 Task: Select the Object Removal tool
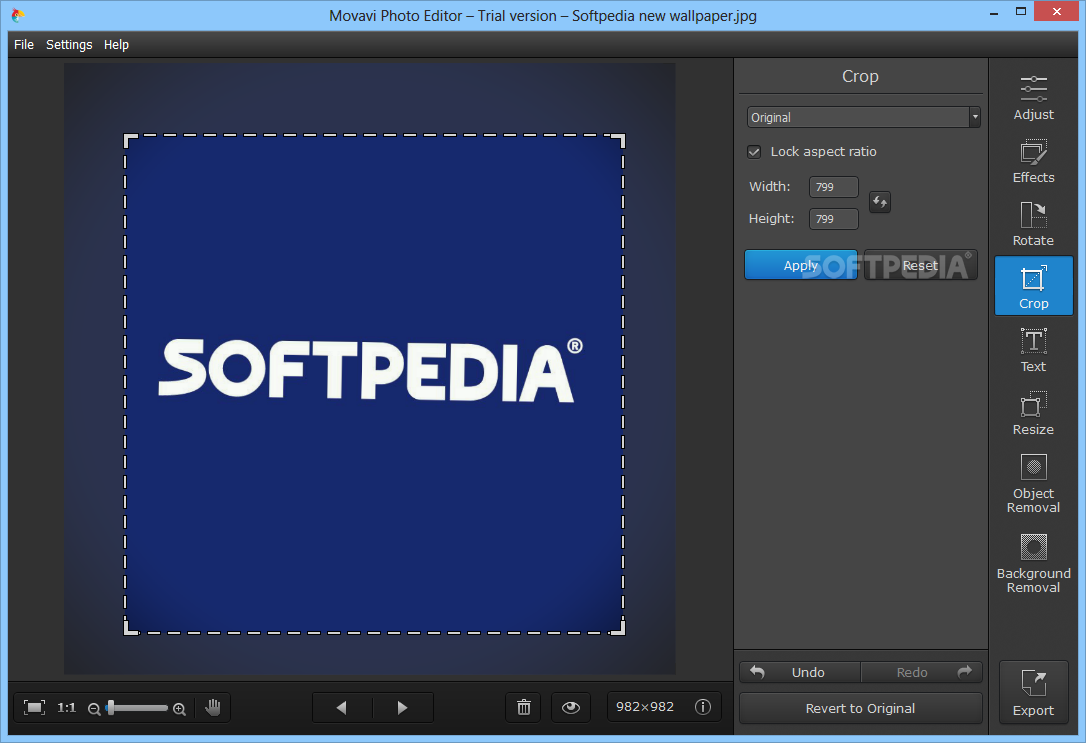(1033, 483)
